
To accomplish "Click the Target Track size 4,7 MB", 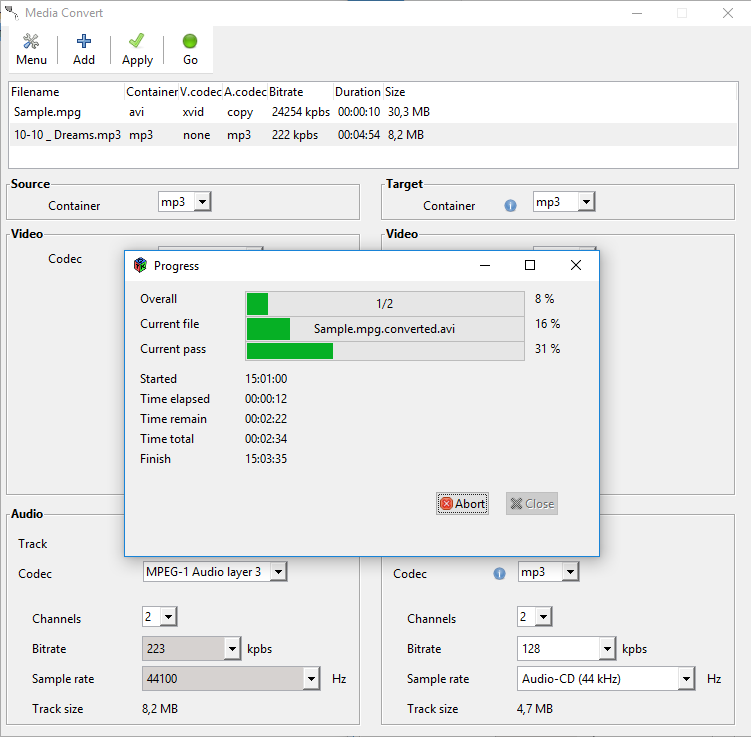I will [535, 709].
